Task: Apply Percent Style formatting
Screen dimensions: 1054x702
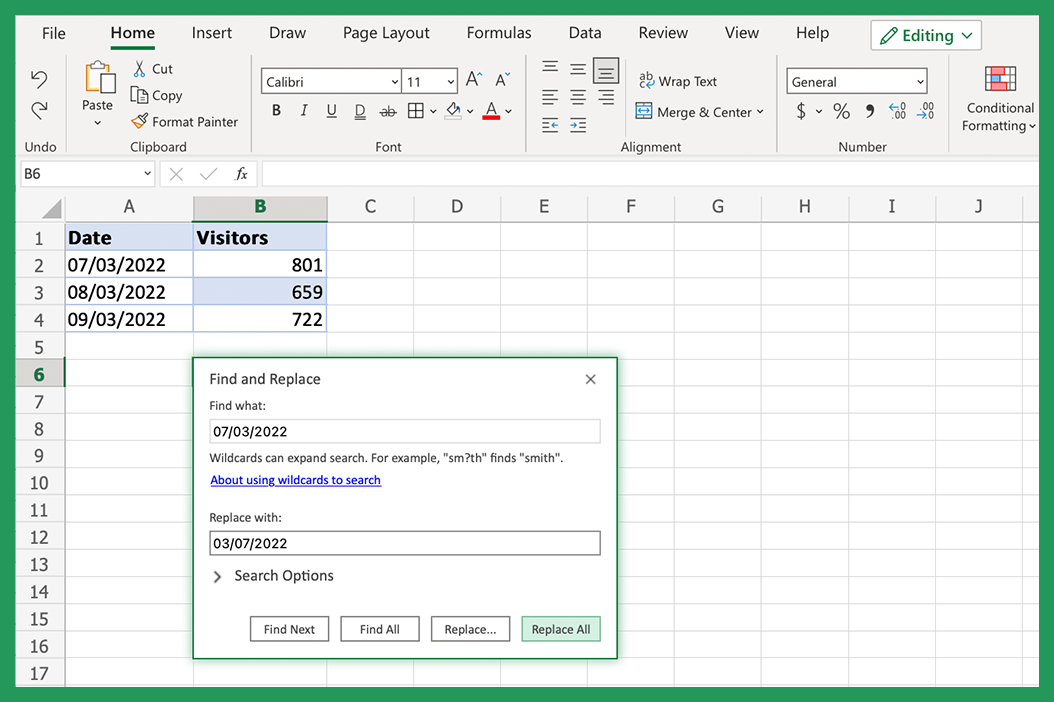Action: tap(841, 111)
